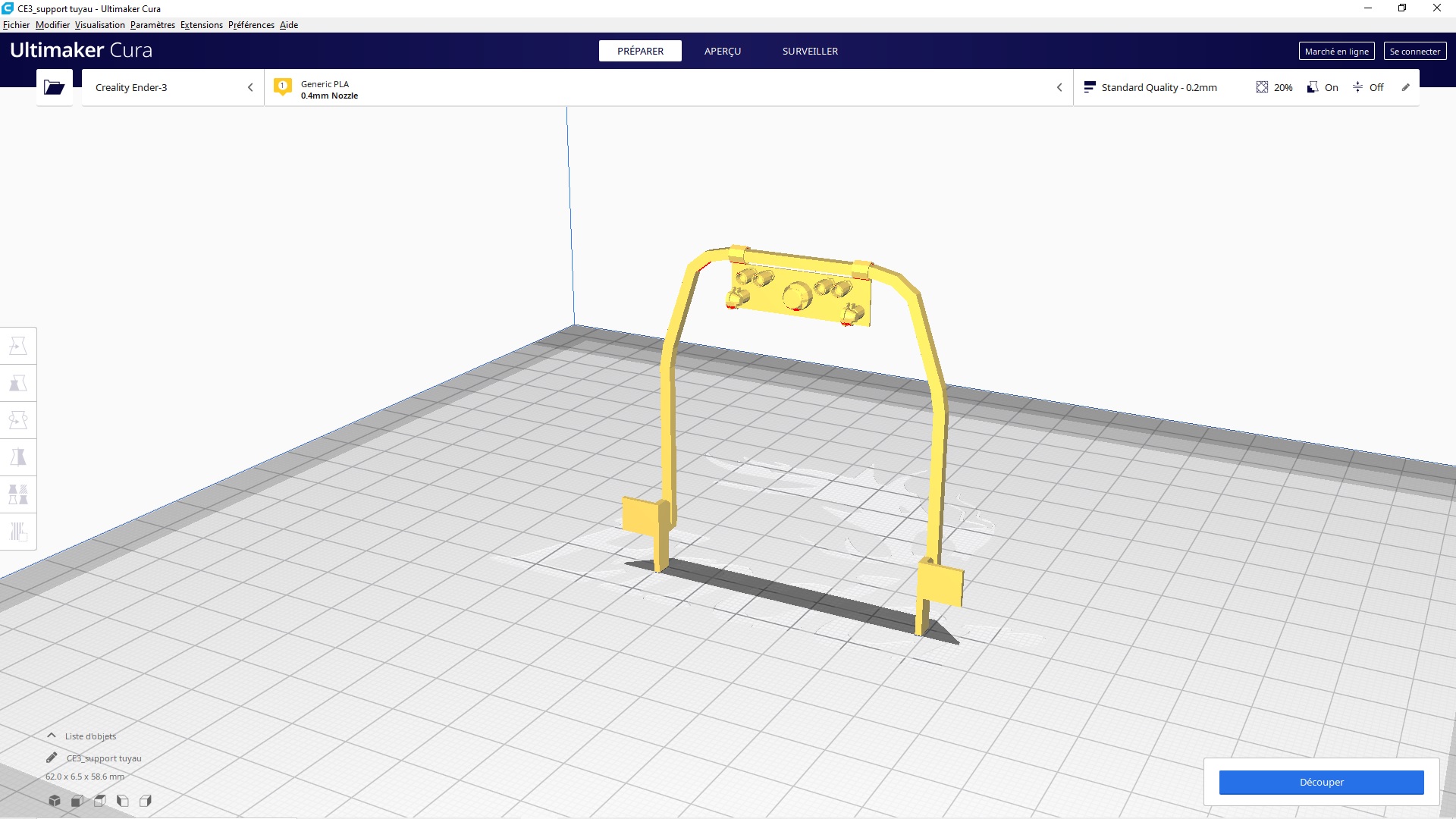Select the Move tool in left toolbar
This screenshot has height=819, width=1456.
click(x=18, y=346)
